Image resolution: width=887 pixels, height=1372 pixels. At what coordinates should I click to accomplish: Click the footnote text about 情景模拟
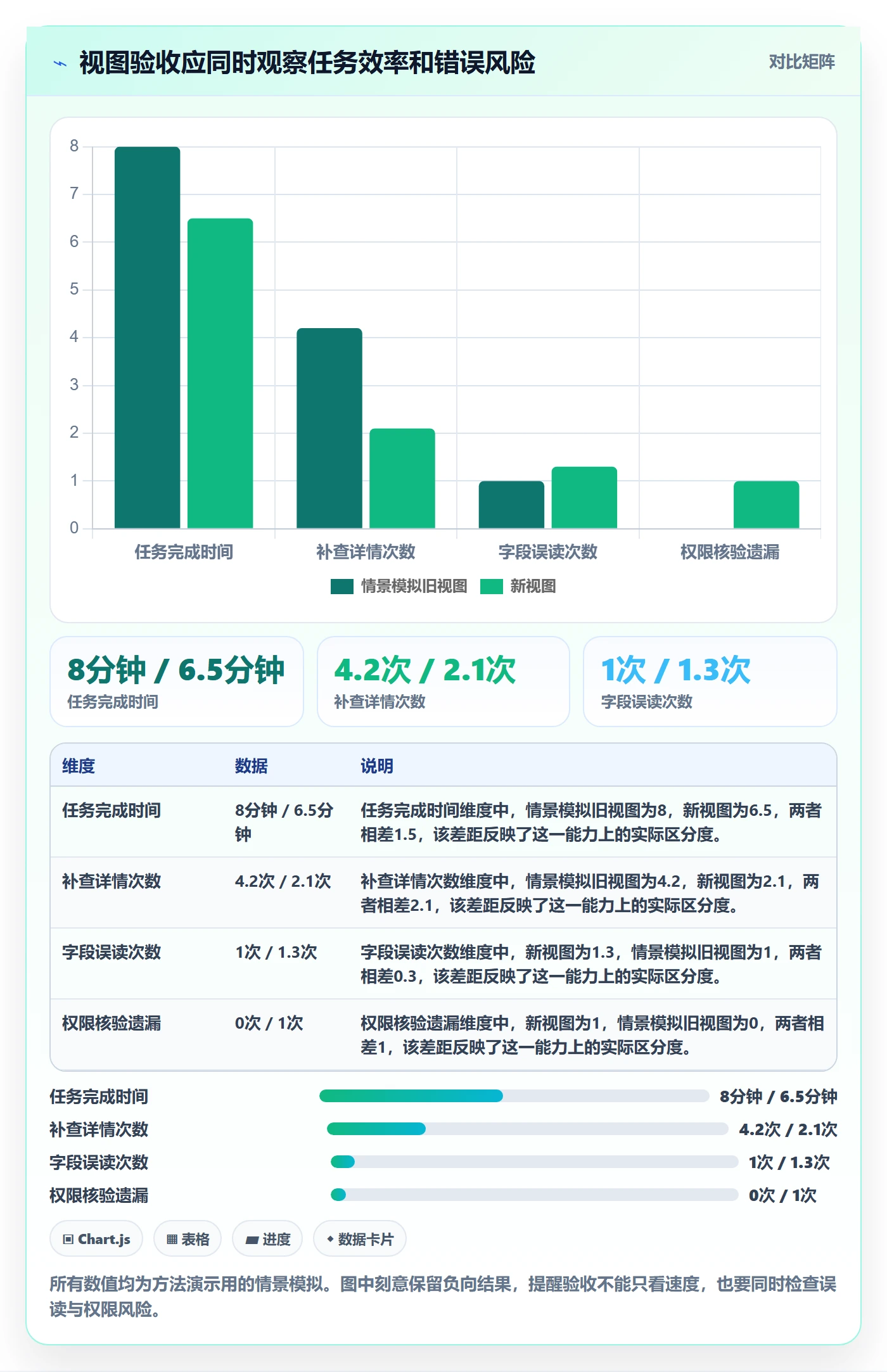[443, 1296]
